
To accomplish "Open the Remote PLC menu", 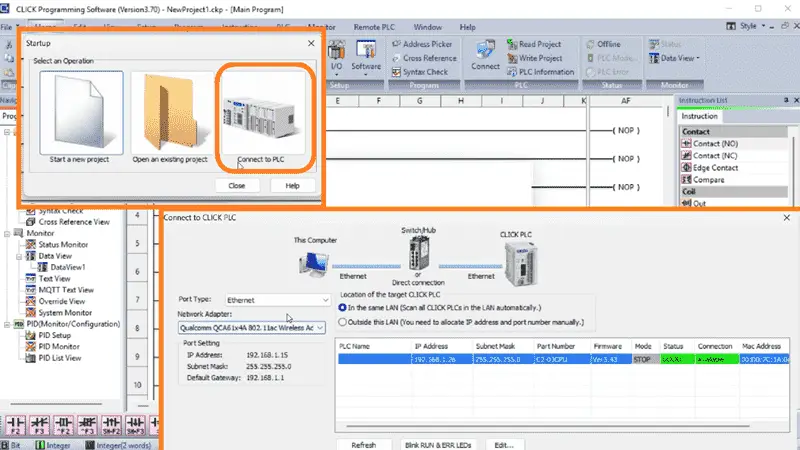I will click(374, 27).
